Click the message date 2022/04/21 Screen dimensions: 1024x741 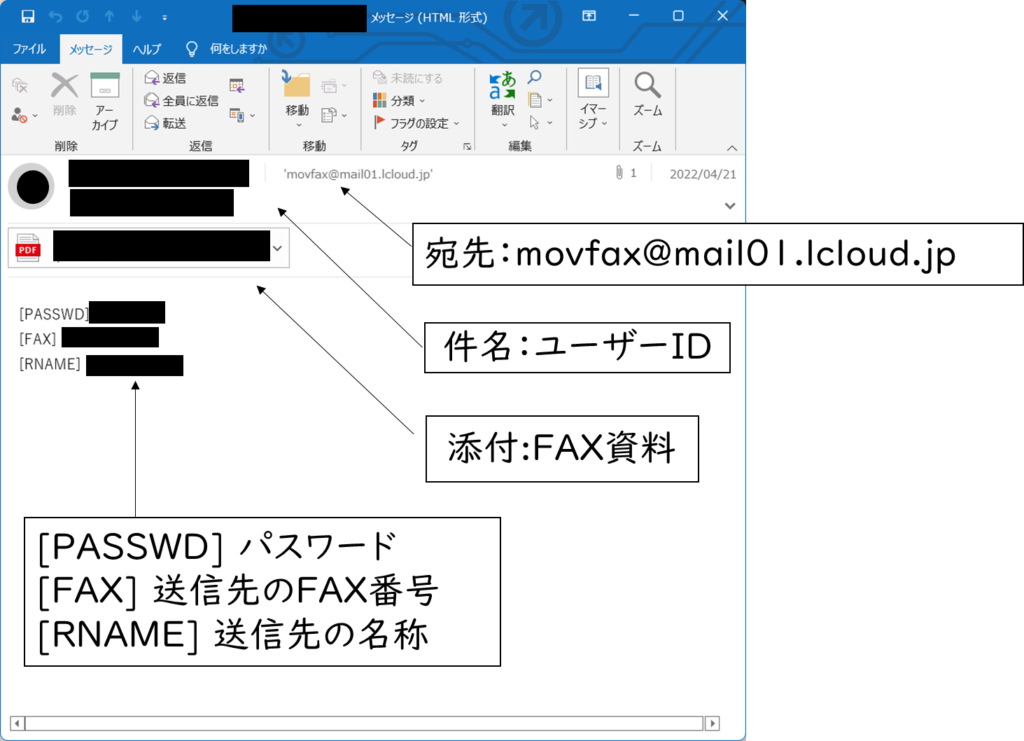click(703, 174)
